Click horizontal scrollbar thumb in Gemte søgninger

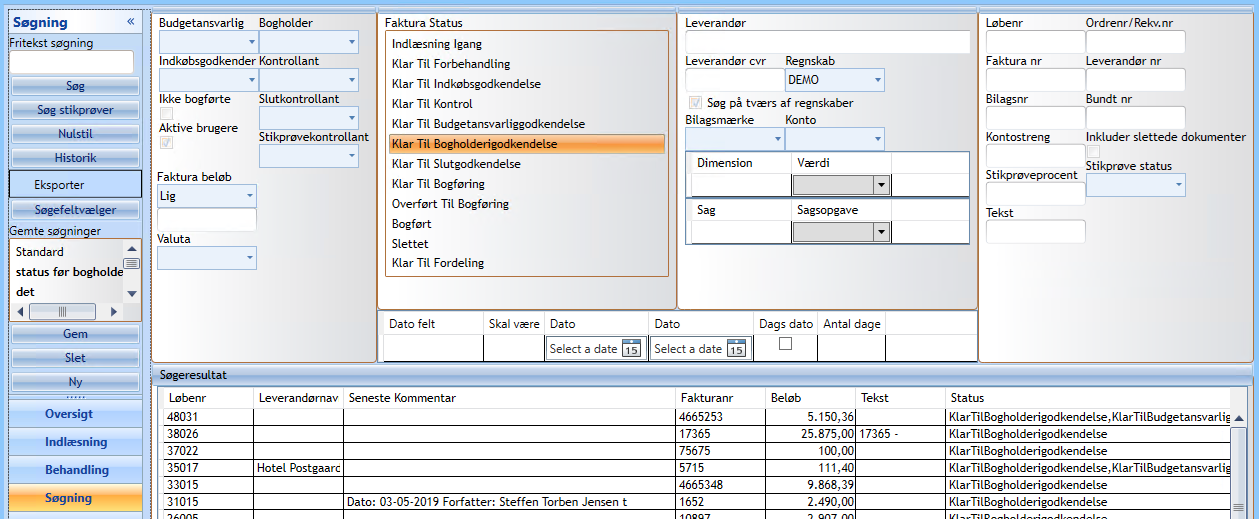(x=62, y=311)
